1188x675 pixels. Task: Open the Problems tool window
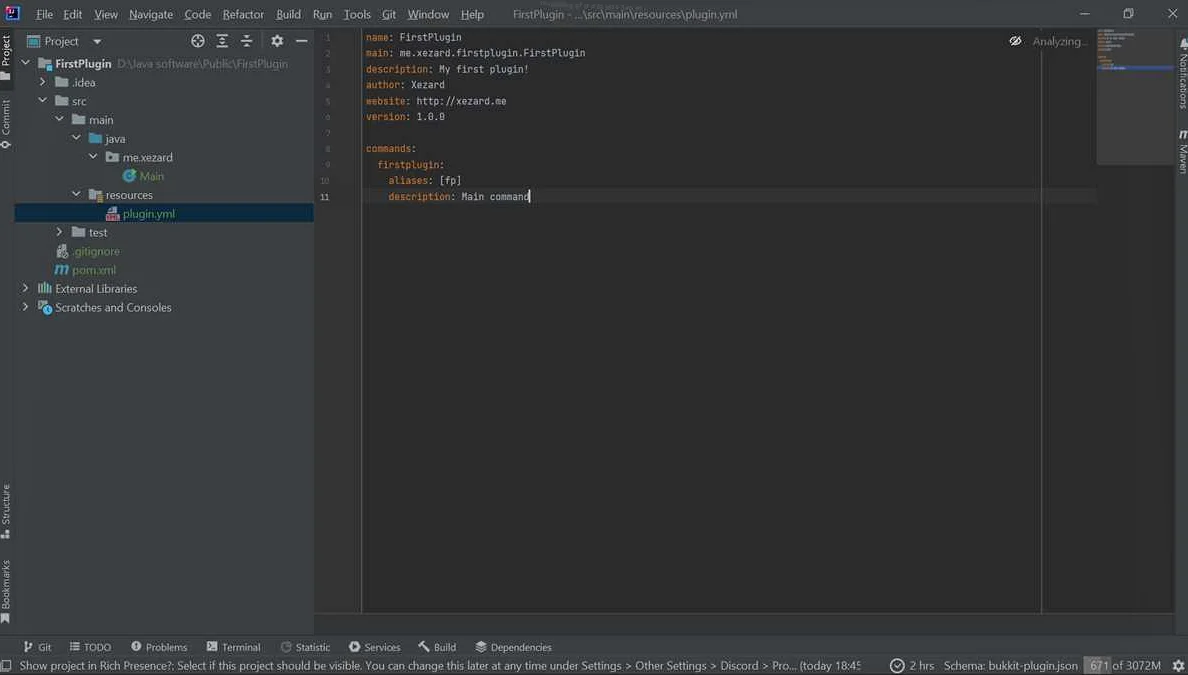159,647
